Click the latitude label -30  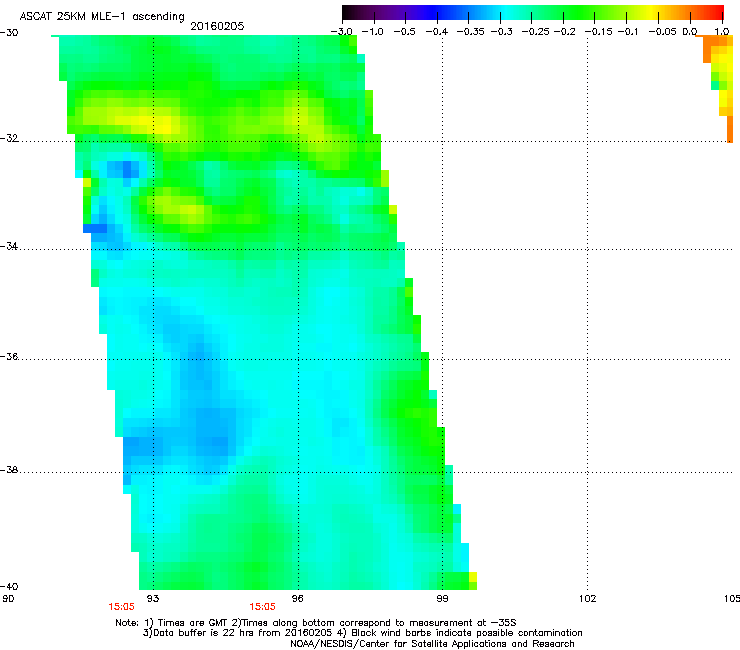tap(9, 33)
